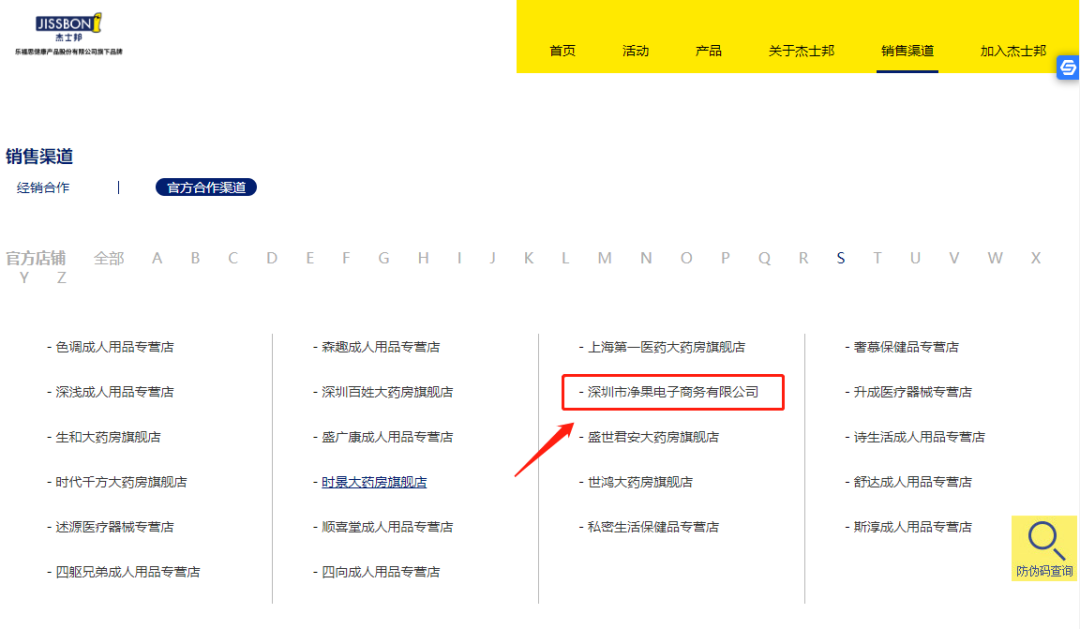The image size is (1080, 629).
Task: Open 四驱兄弟成人用品专营店 link
Action: point(127,572)
